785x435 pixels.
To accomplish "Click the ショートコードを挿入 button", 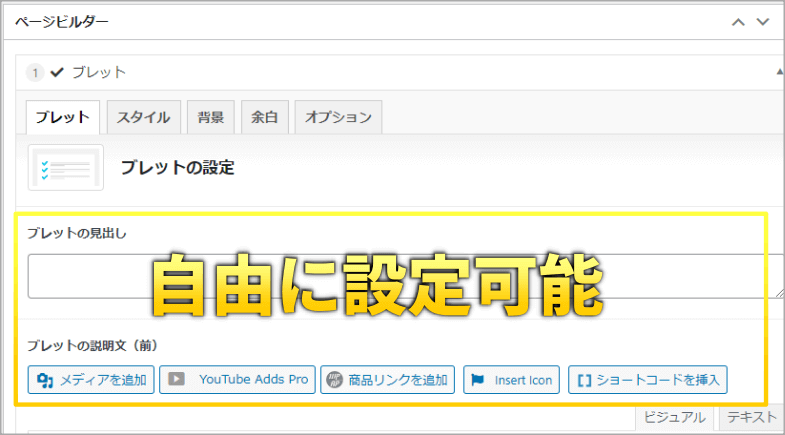I will (x=648, y=380).
